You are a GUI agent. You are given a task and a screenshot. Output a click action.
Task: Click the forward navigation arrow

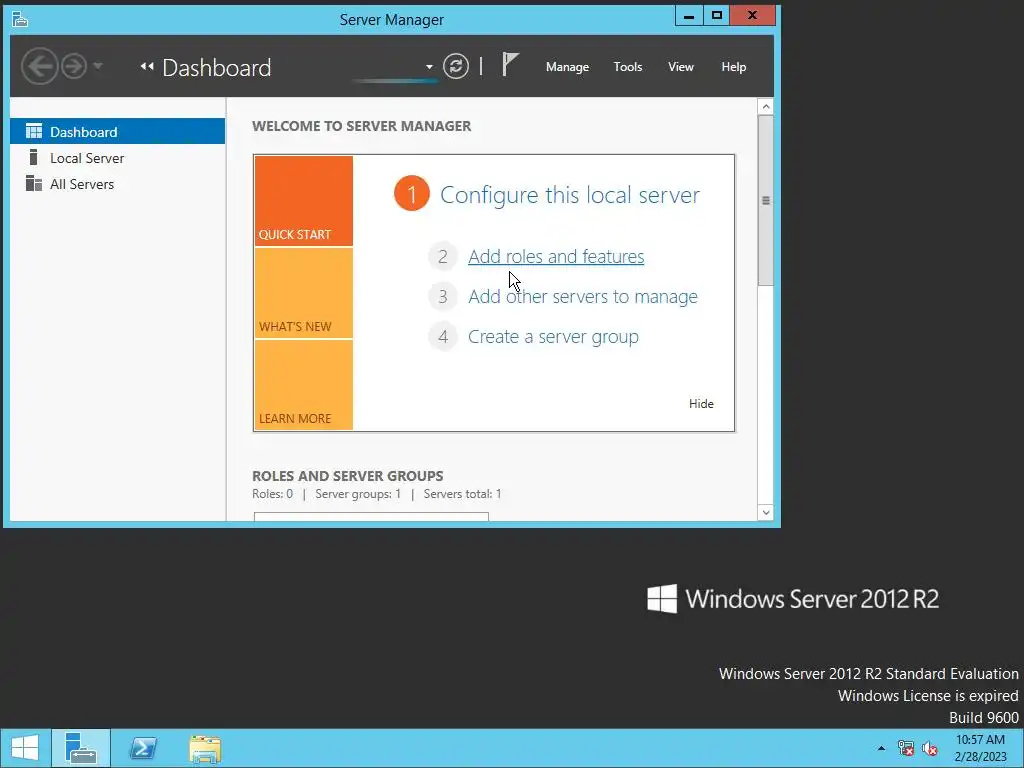coord(74,67)
